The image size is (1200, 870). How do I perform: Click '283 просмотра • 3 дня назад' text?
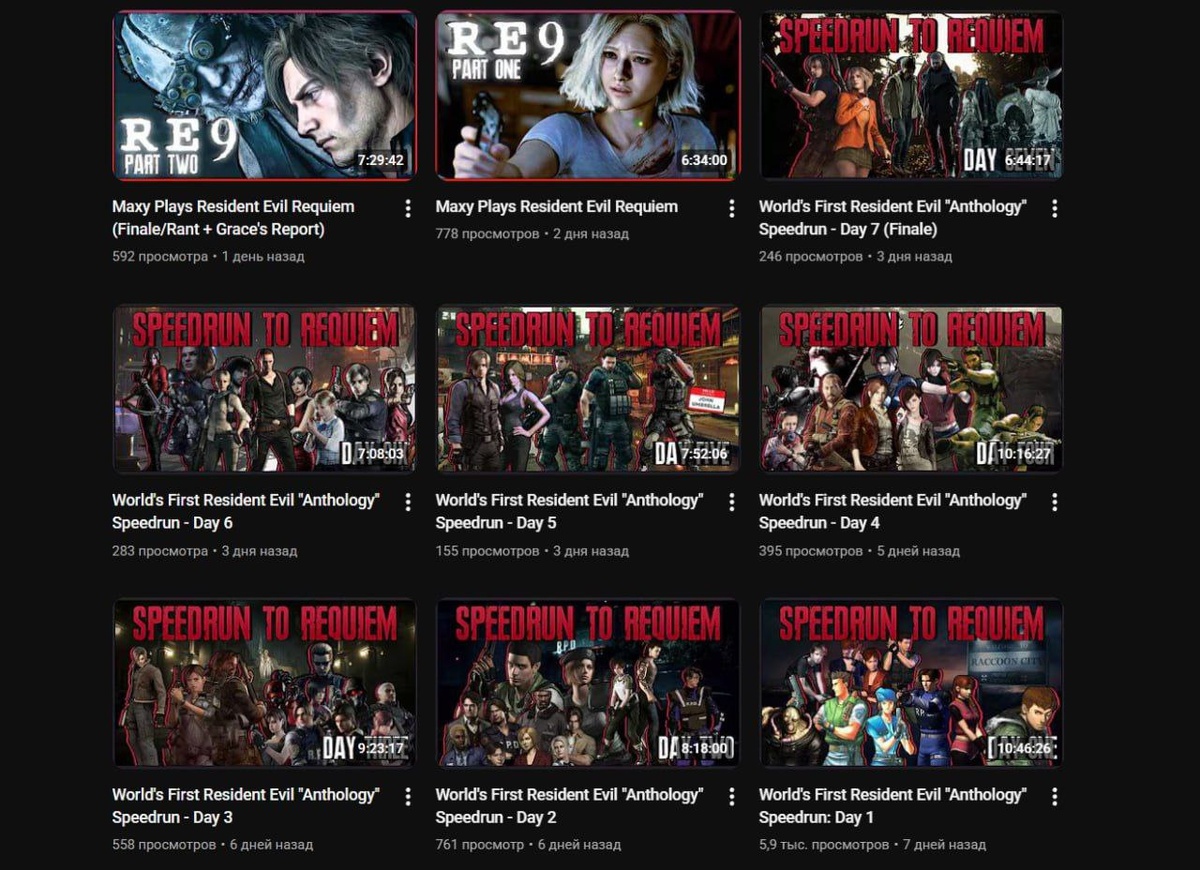[x=205, y=551]
